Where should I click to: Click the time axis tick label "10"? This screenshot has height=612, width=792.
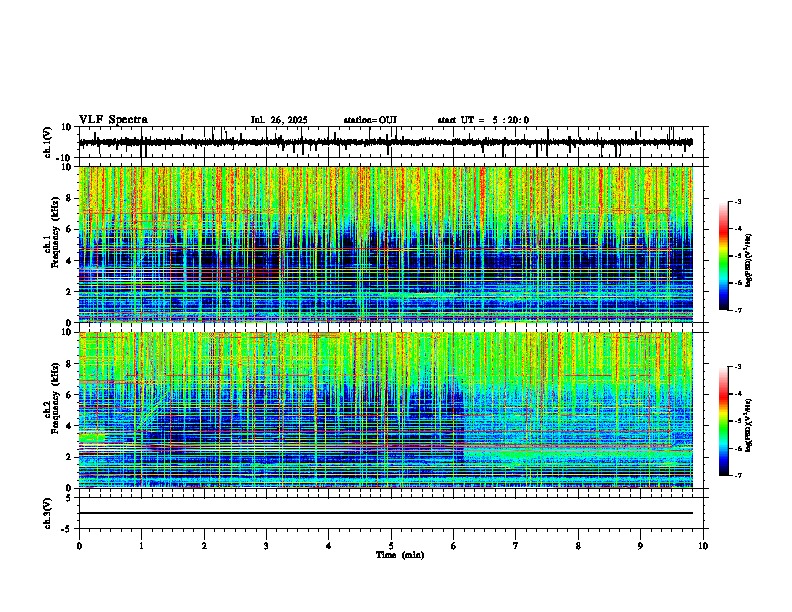click(x=703, y=546)
